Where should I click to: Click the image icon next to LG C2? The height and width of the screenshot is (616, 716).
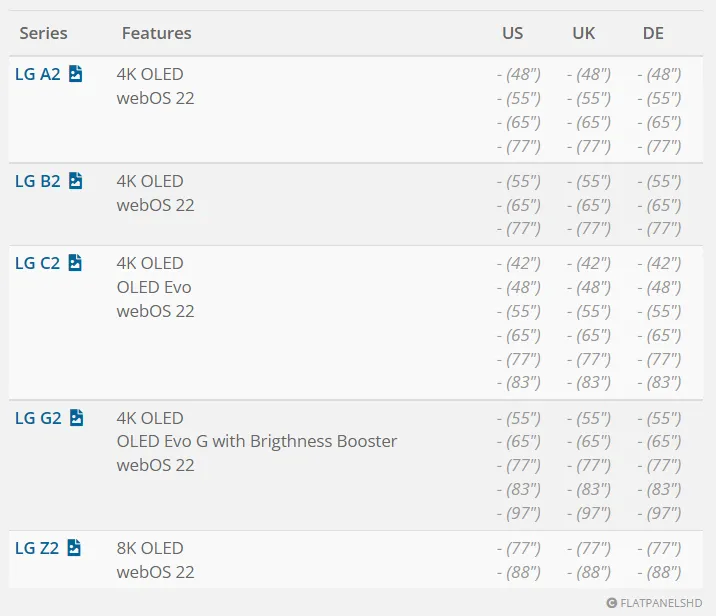[x=76, y=263]
